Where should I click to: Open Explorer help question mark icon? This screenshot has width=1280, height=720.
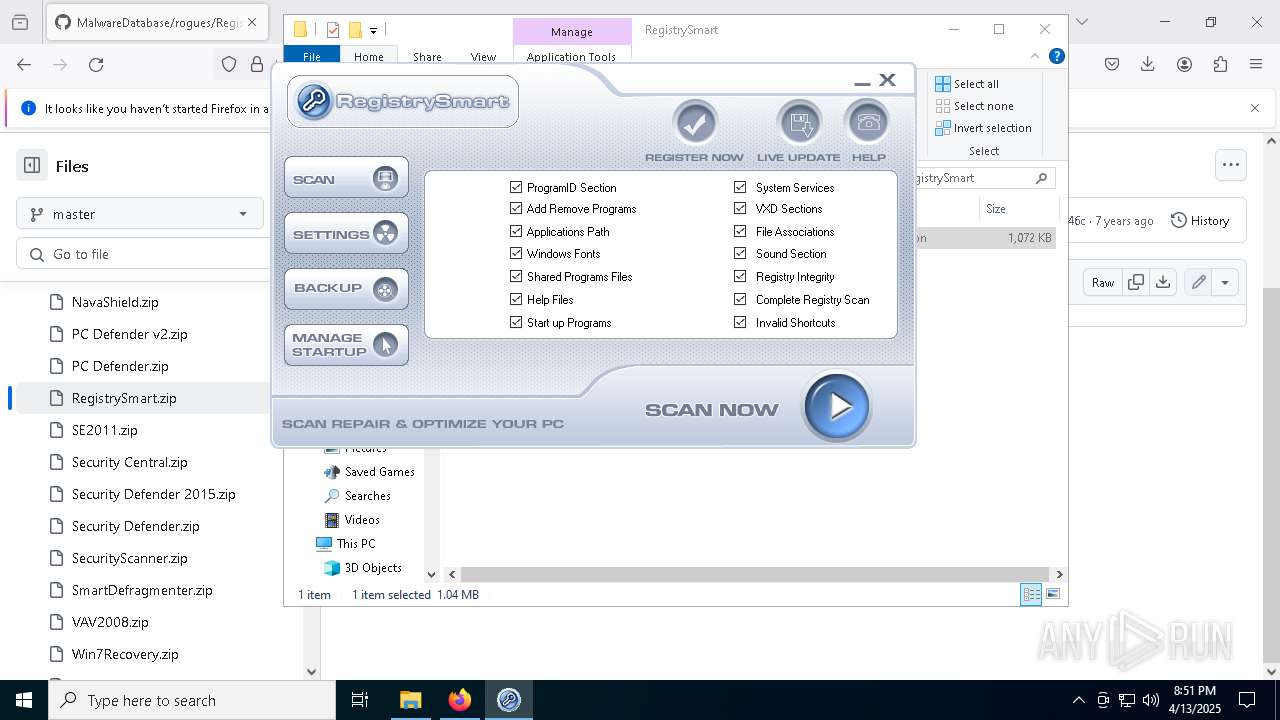(x=1056, y=56)
